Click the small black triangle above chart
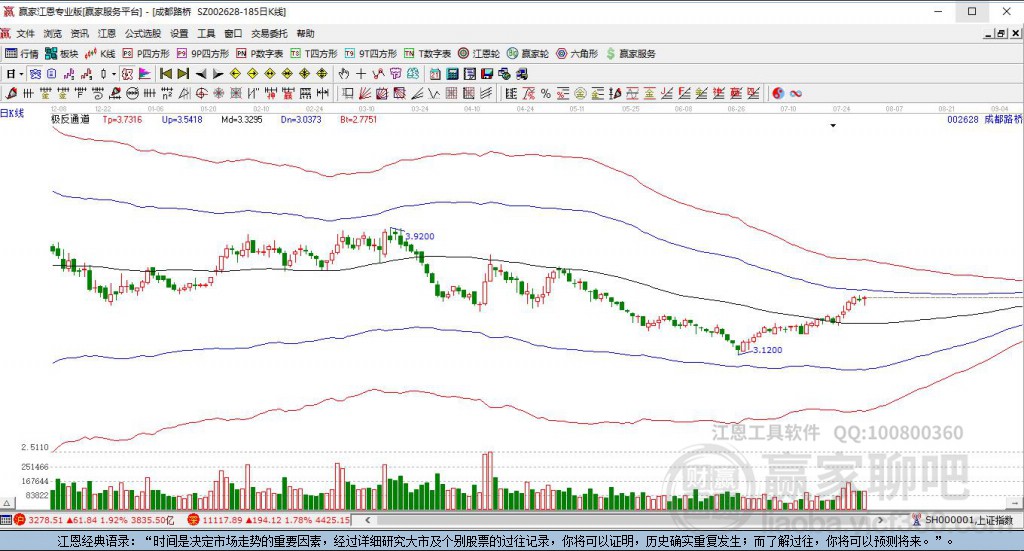The height and width of the screenshot is (551, 1024). point(832,127)
